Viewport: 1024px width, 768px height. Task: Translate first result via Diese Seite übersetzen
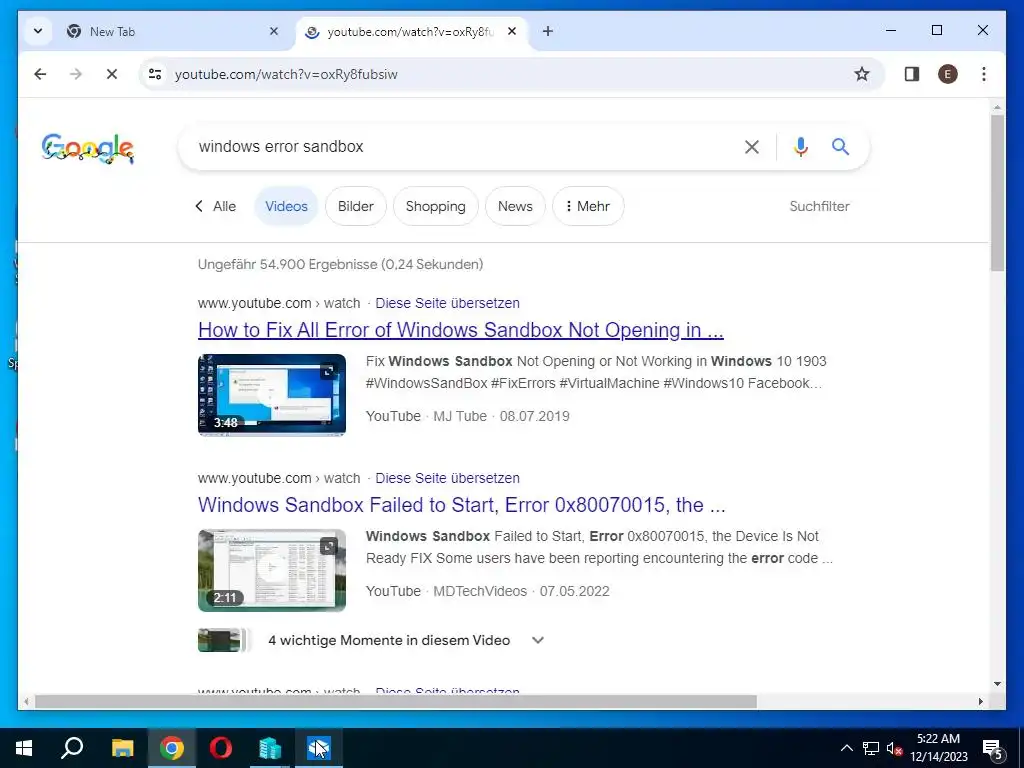click(447, 303)
